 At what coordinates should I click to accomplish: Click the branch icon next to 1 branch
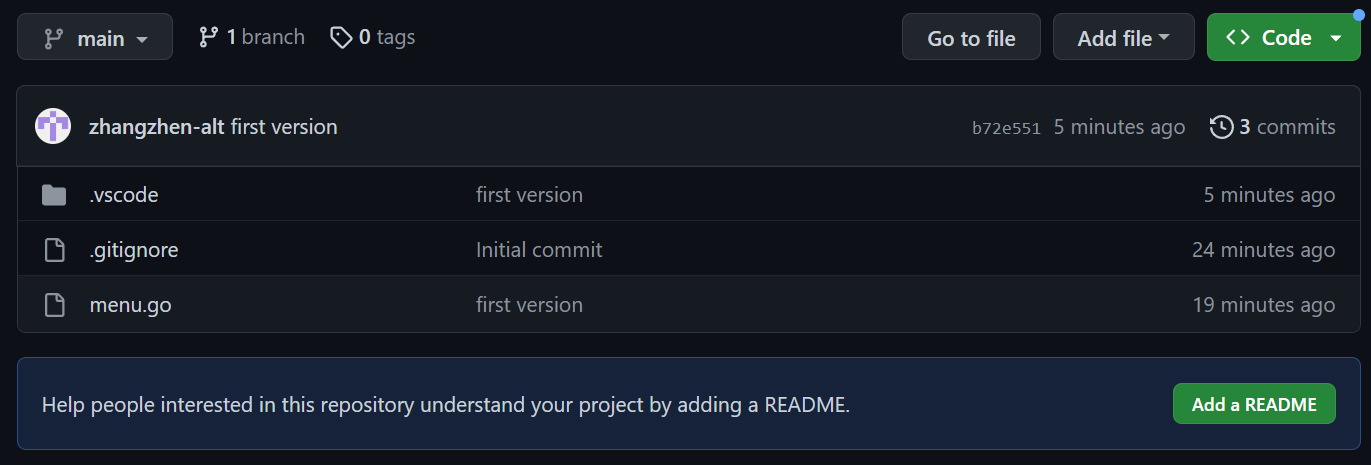(x=208, y=37)
